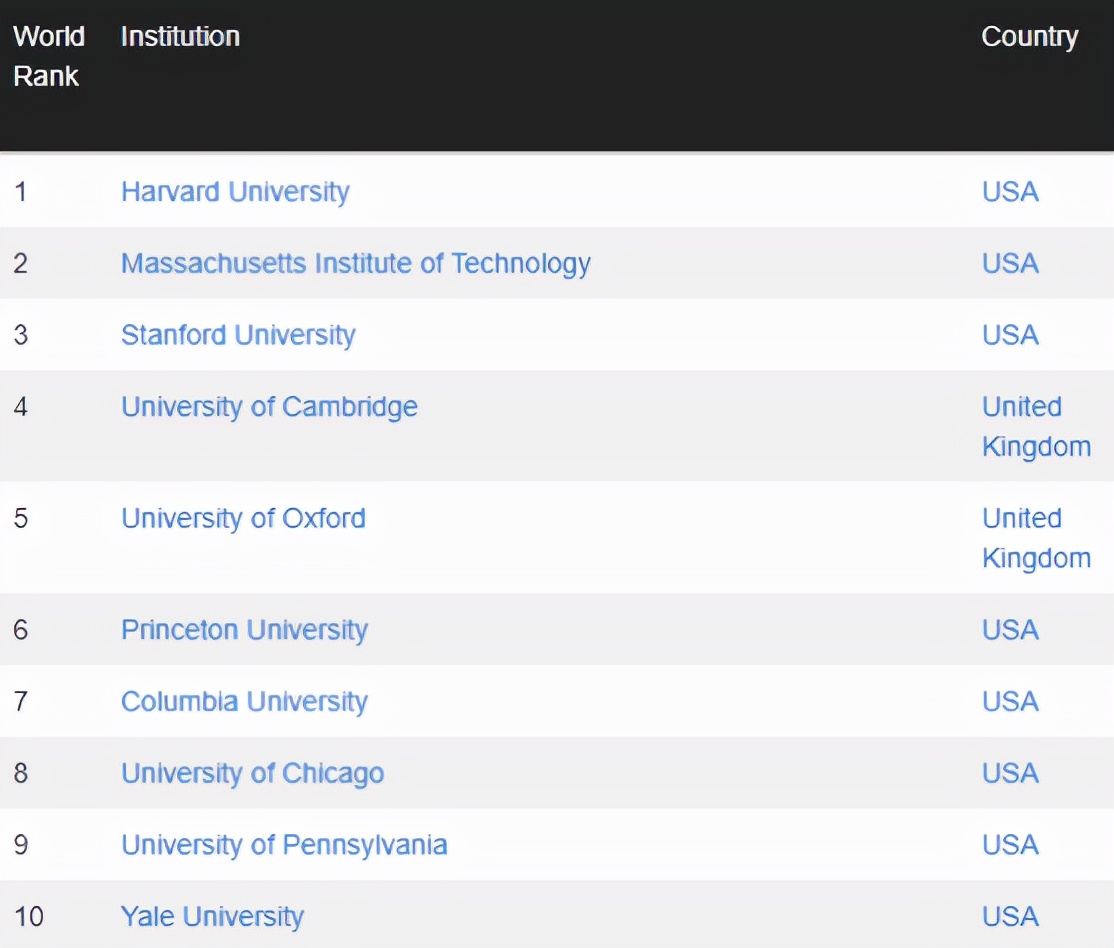Open the Columbia University link
This screenshot has width=1114, height=948.
[244, 702]
